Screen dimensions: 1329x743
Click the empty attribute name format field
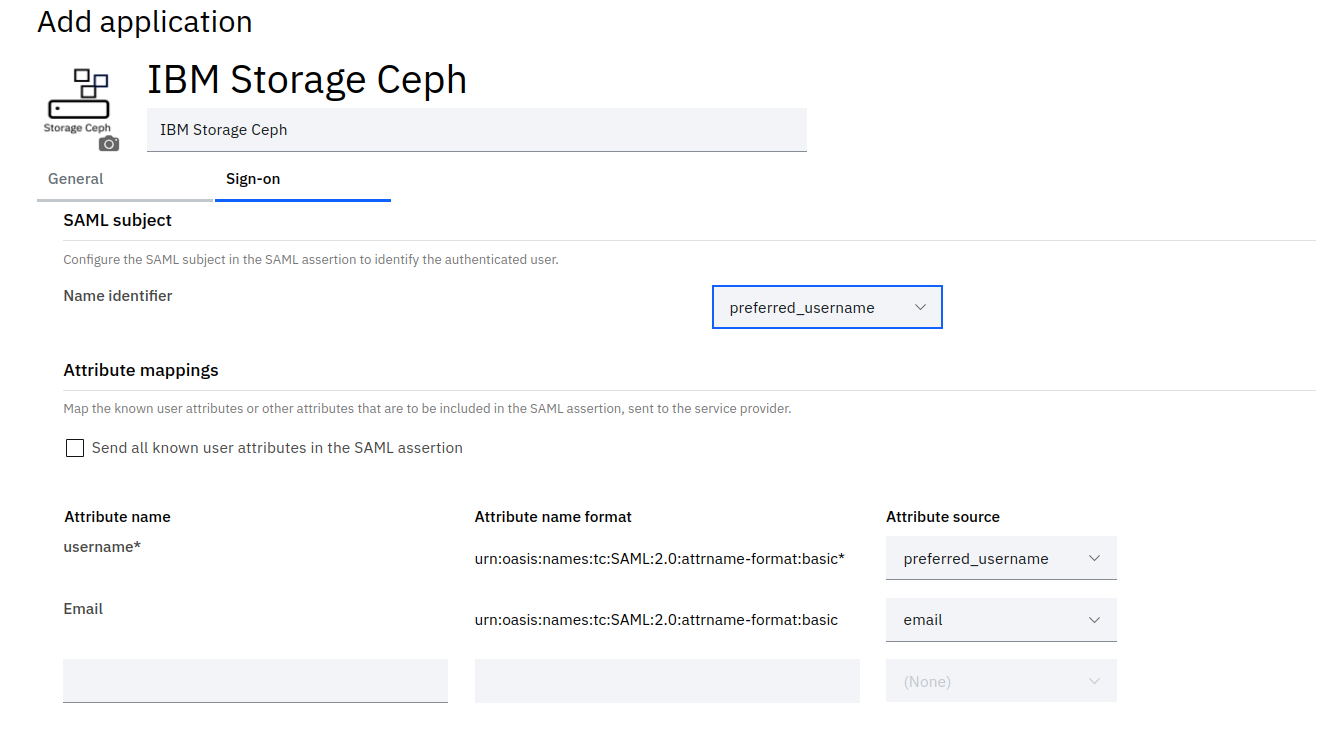click(x=667, y=681)
